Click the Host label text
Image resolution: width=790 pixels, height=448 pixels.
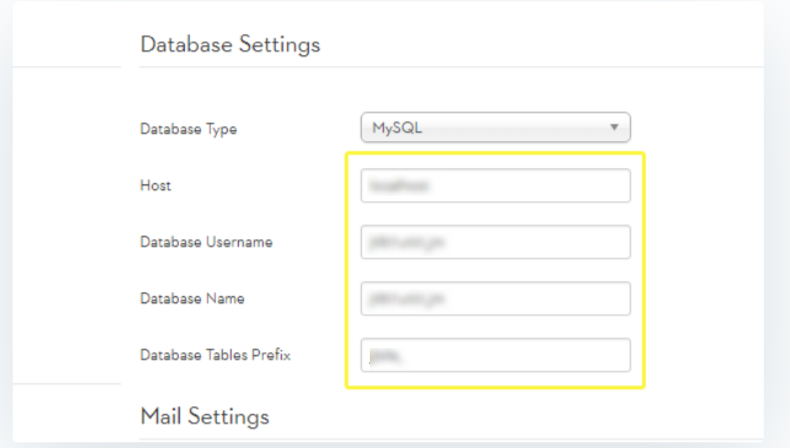coord(155,186)
